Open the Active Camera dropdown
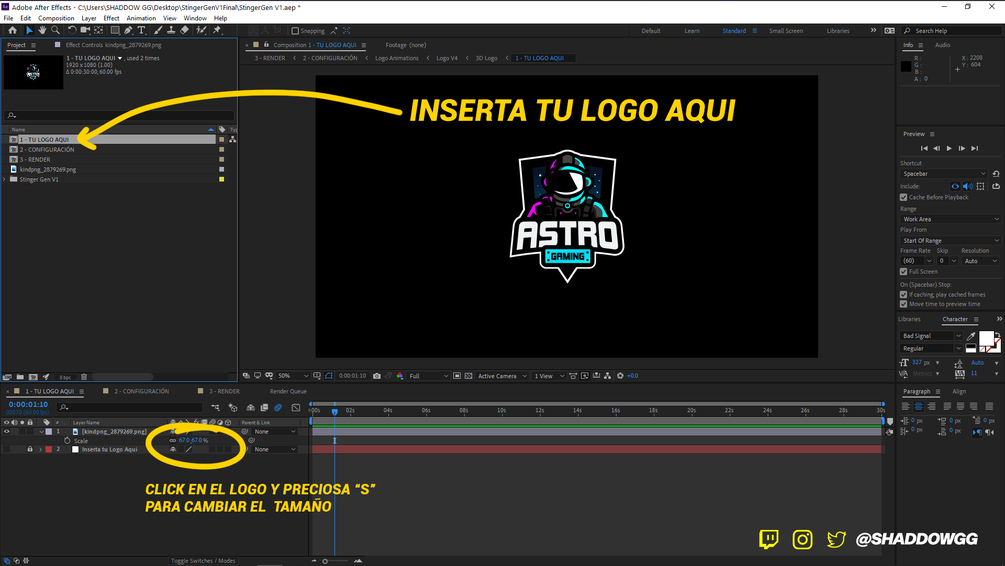 pos(502,376)
